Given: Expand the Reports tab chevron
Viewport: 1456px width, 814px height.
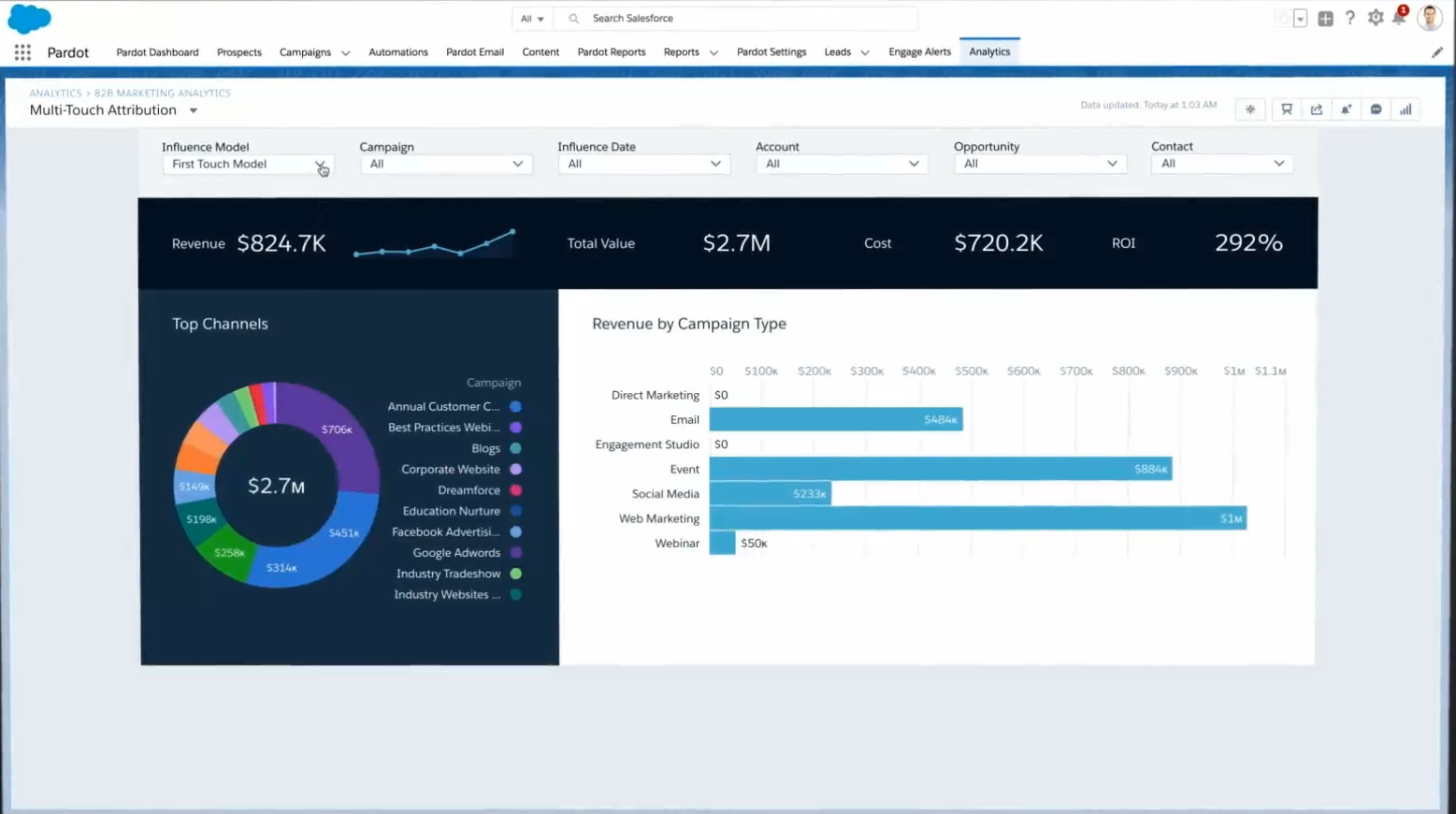Looking at the screenshot, I should 714,53.
